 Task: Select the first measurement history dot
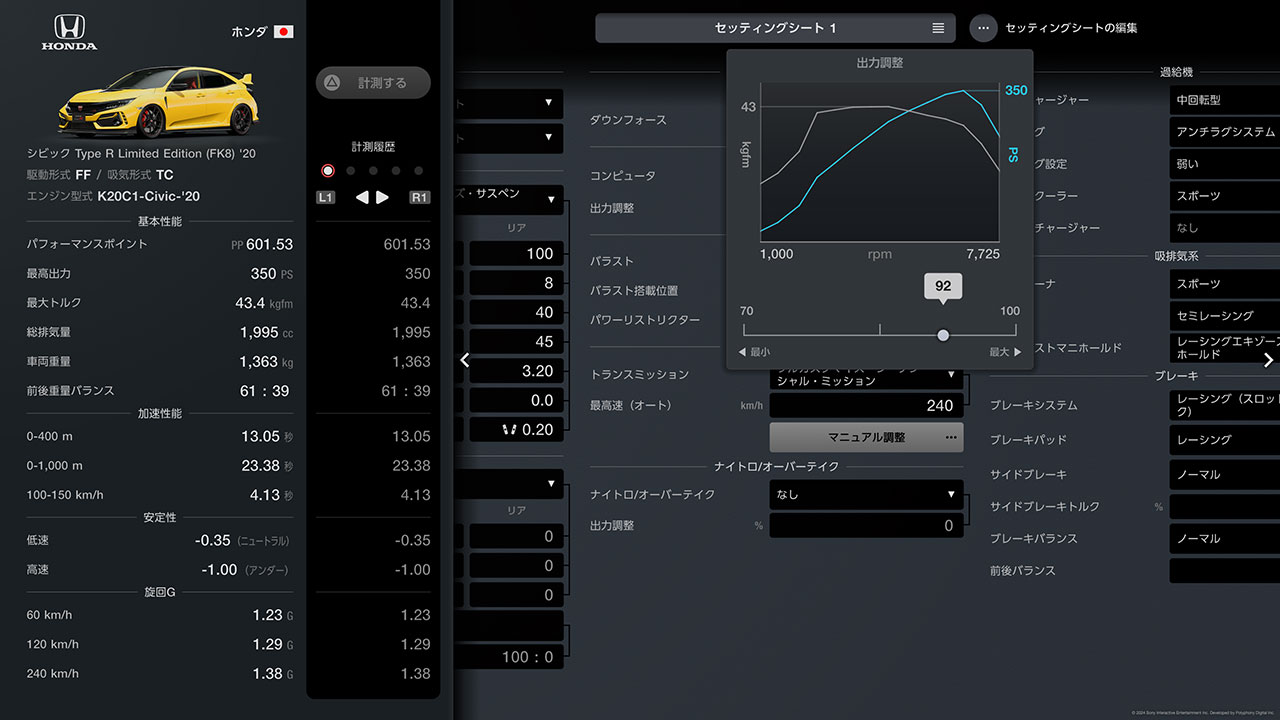[328, 171]
